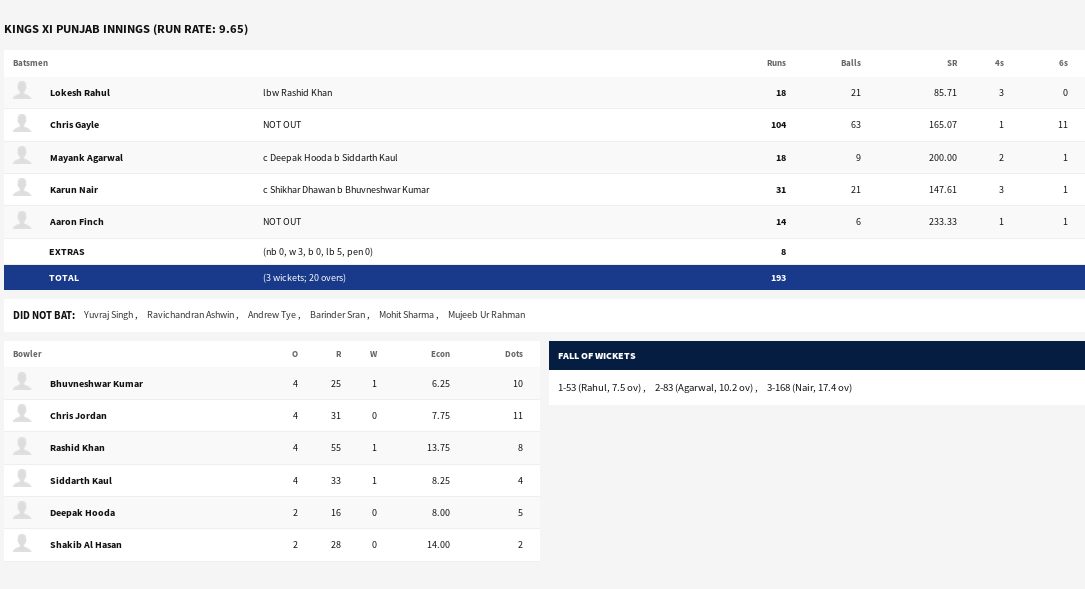Click Mayank Agarwal's player avatar icon
Image resolution: width=1085 pixels, height=589 pixels.
tap(22, 156)
